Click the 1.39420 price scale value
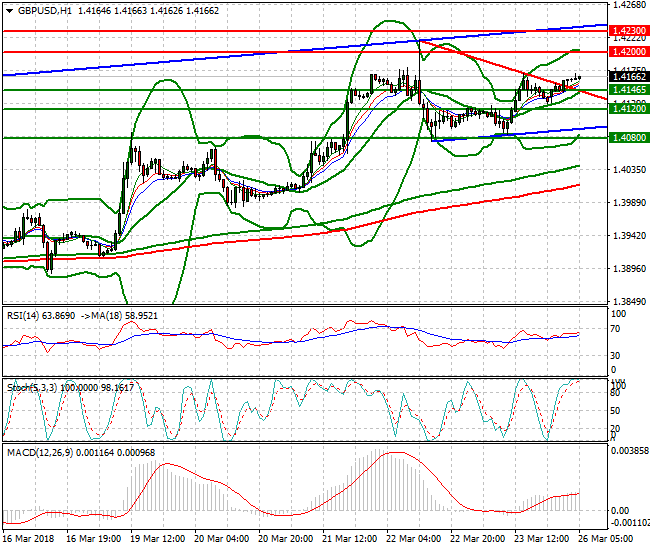Screen dimensions: 650x550 click(x=629, y=236)
